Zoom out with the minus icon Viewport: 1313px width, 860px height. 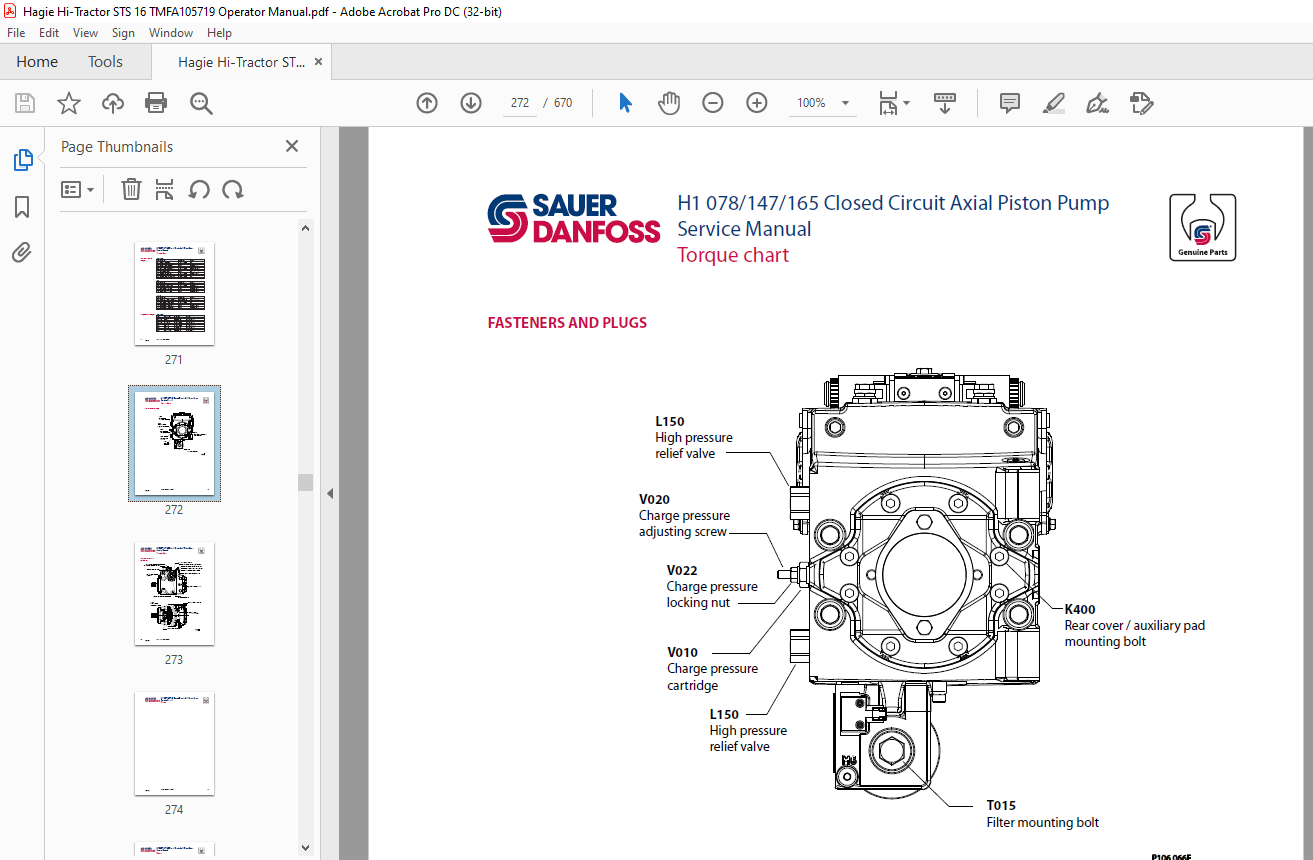[x=713, y=103]
